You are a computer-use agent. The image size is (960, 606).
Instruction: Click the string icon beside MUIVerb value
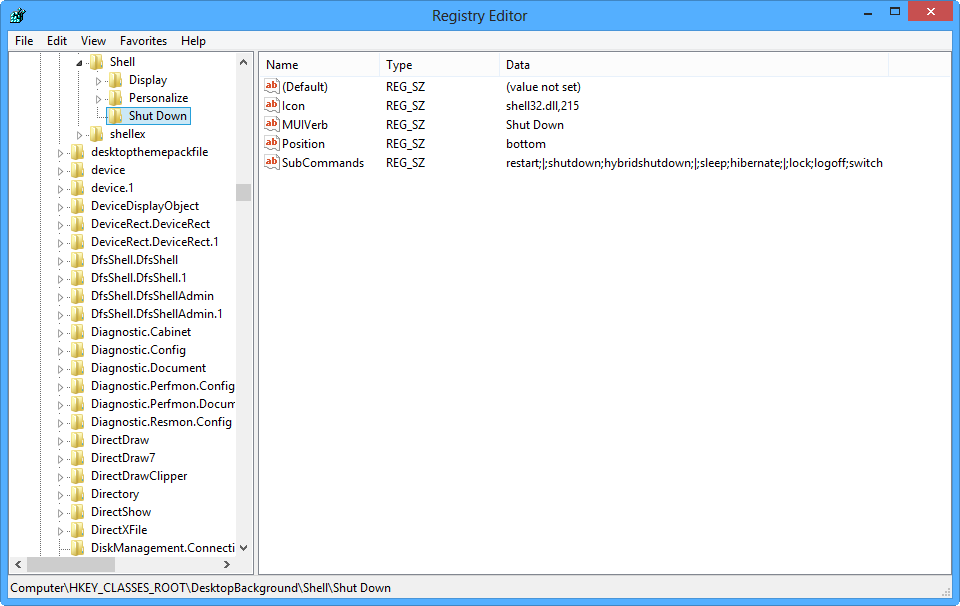[271, 124]
